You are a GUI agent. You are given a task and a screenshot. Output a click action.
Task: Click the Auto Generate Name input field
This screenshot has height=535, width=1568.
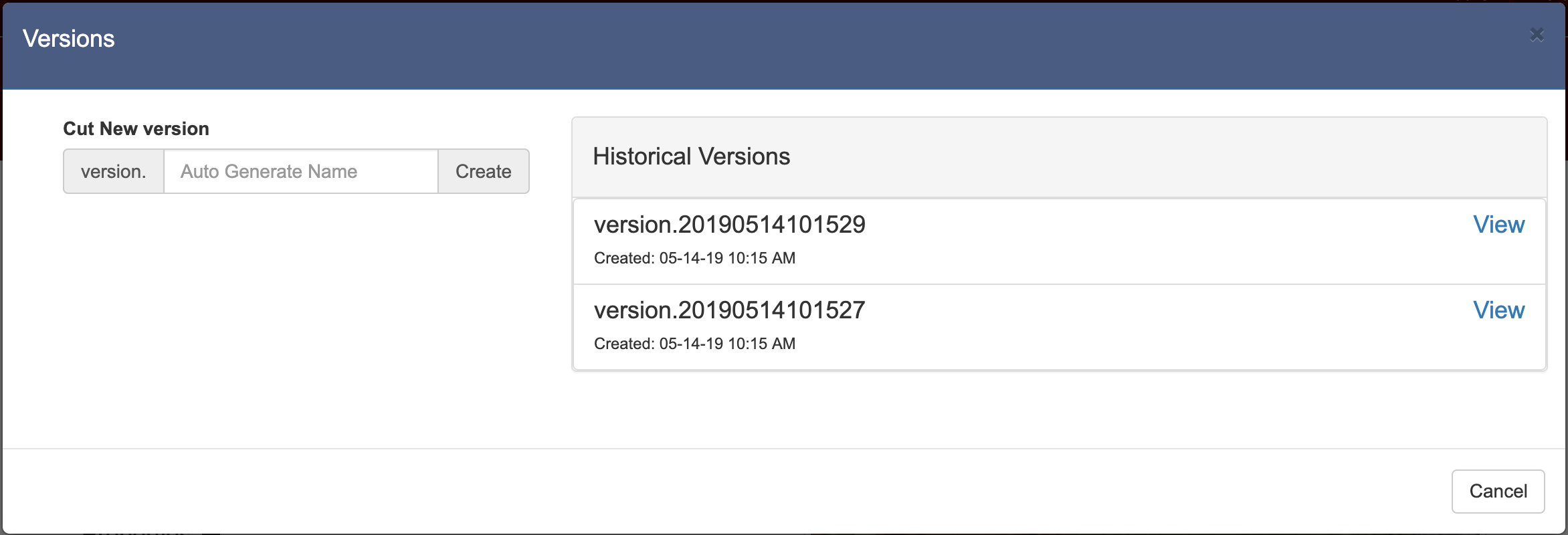click(300, 172)
